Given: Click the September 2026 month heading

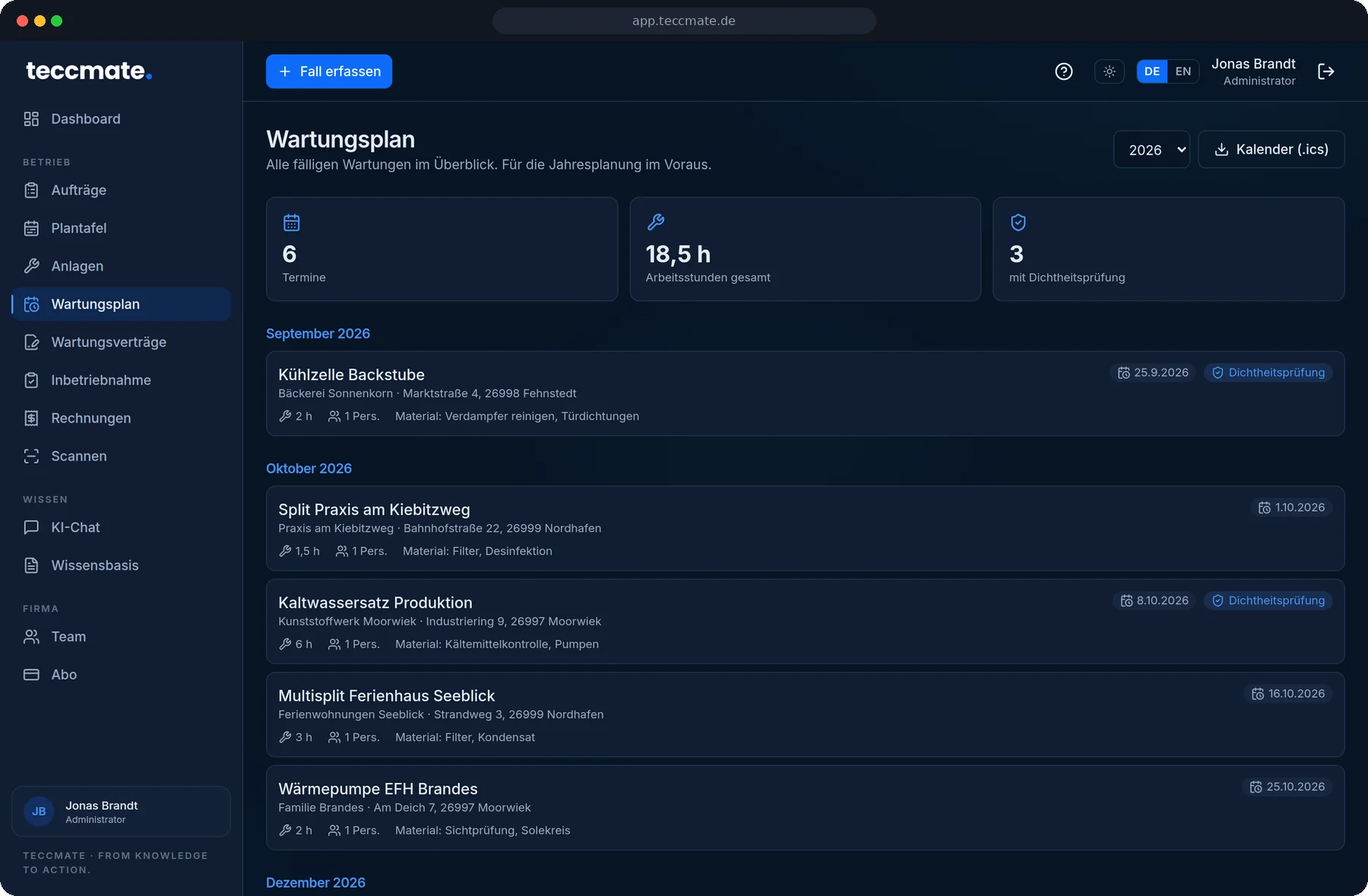Looking at the screenshot, I should click(318, 334).
